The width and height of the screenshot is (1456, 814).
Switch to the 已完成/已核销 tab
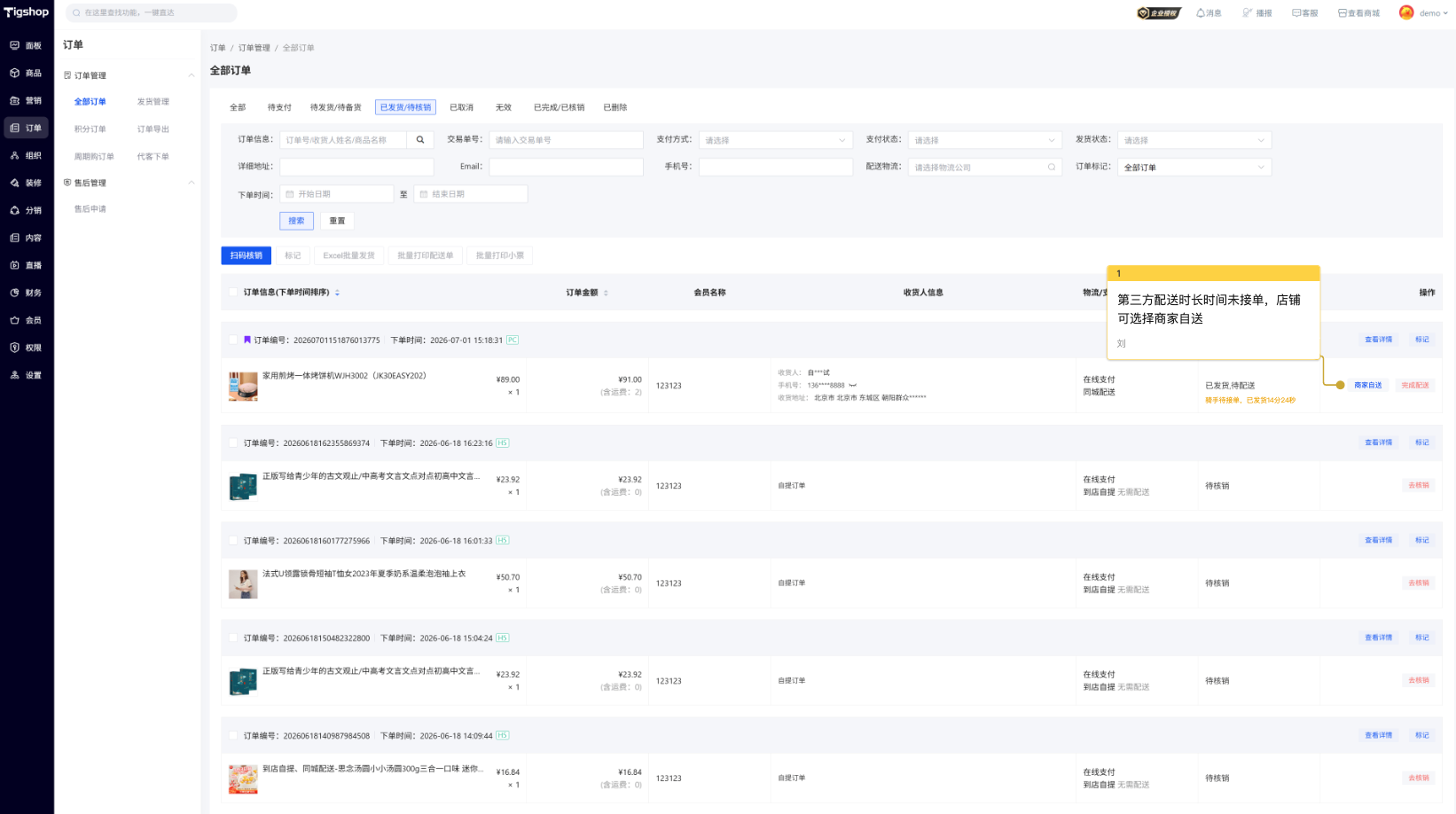559,107
